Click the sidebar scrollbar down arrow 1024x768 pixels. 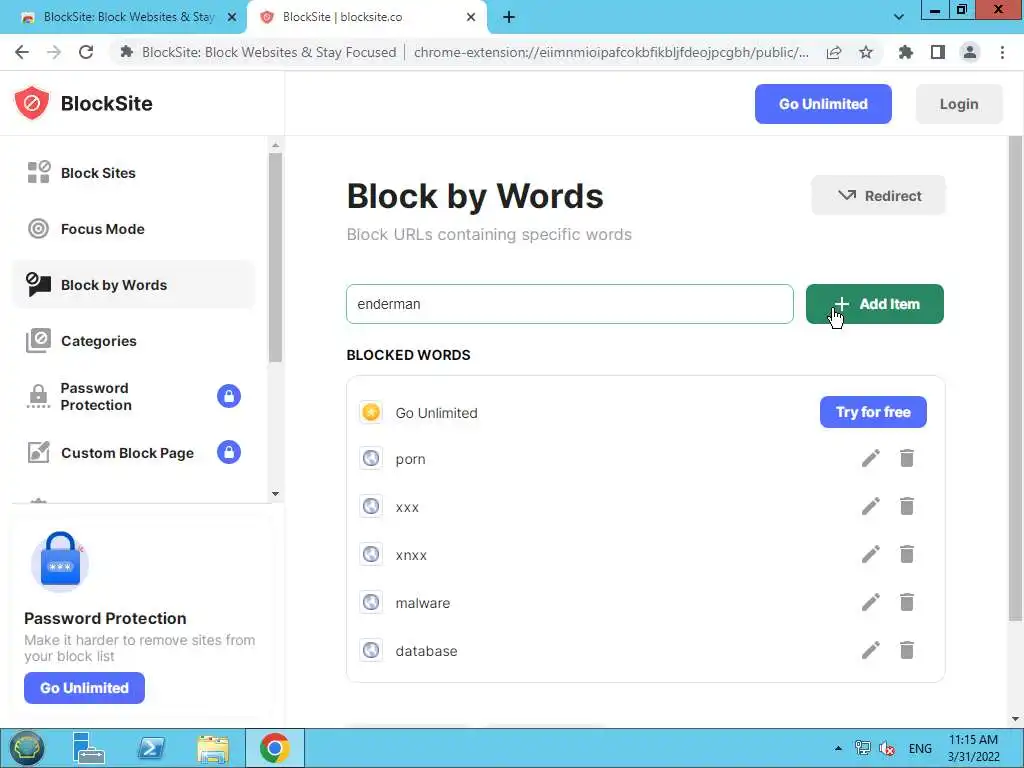pyautogui.click(x=275, y=494)
